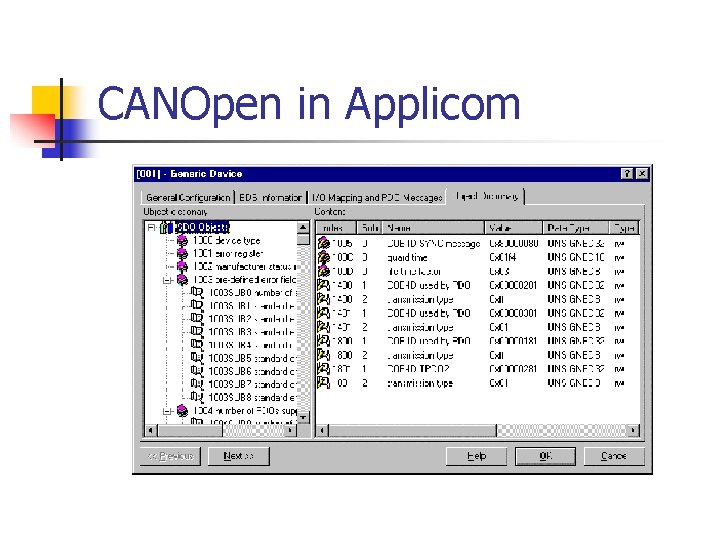Image resolution: width=720 pixels, height=540 pixels.
Task: Click the icon of the 1003SUB5 entry
Action: 197,358
